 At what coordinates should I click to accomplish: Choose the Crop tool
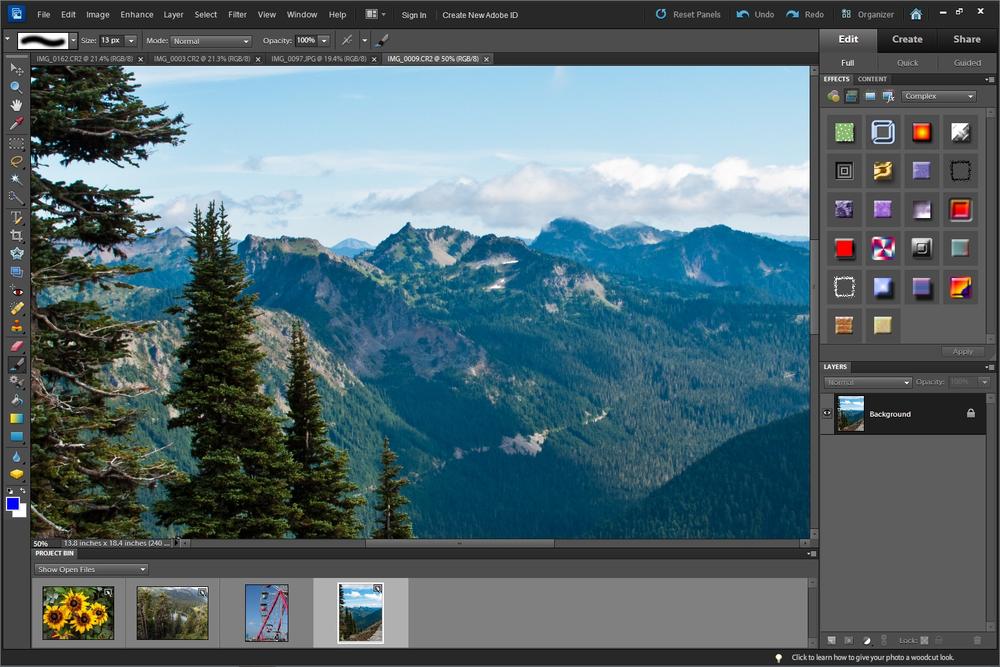tap(16, 236)
